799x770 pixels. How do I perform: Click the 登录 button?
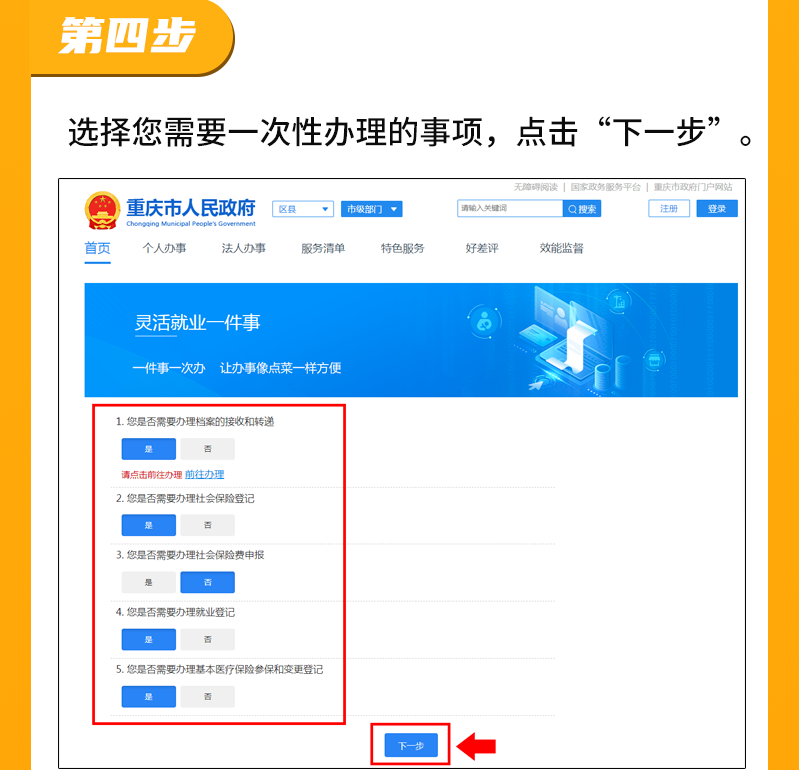(x=716, y=208)
